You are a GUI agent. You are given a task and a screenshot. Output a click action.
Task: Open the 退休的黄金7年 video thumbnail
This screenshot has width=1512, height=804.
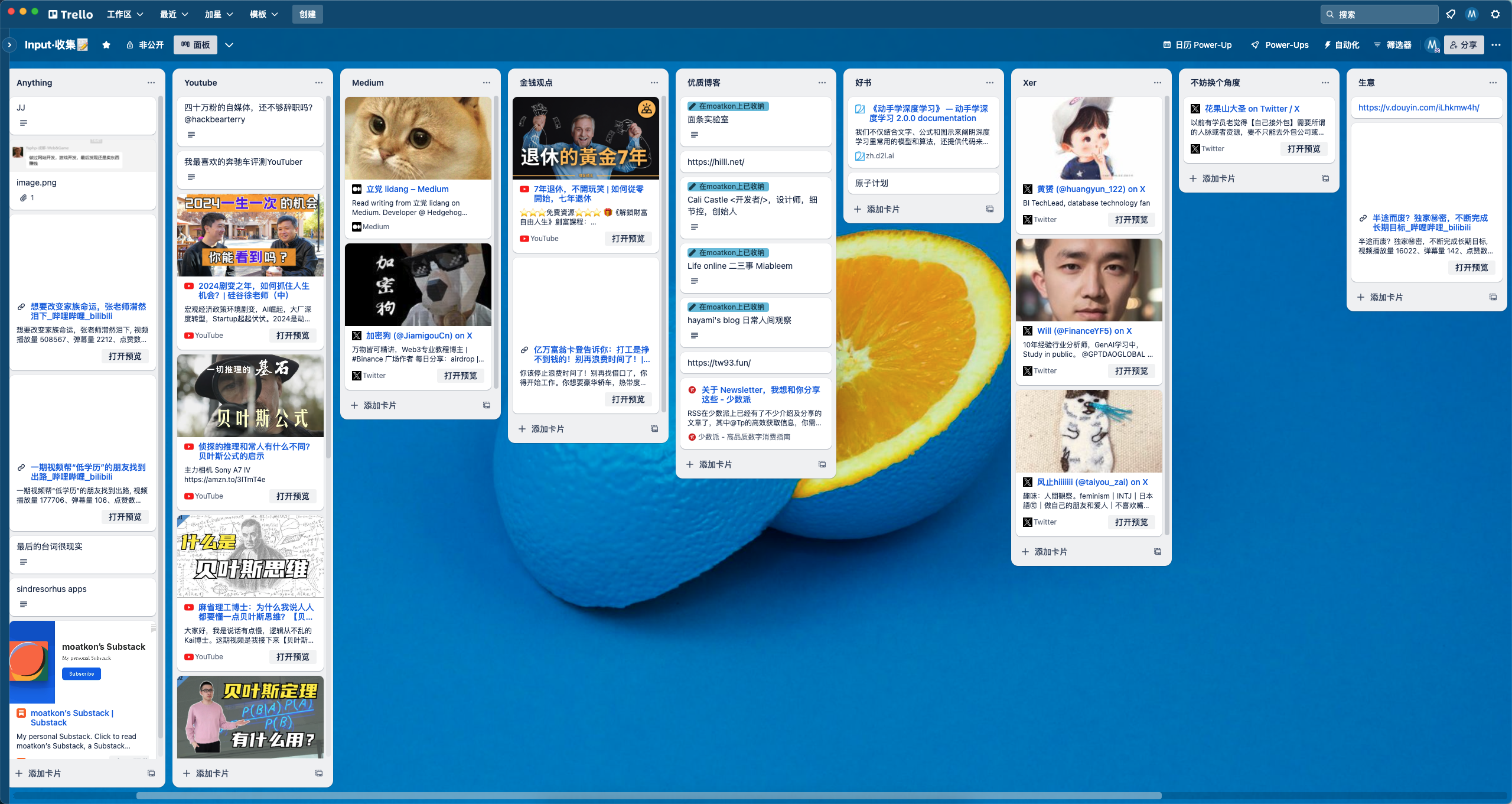[x=585, y=138]
